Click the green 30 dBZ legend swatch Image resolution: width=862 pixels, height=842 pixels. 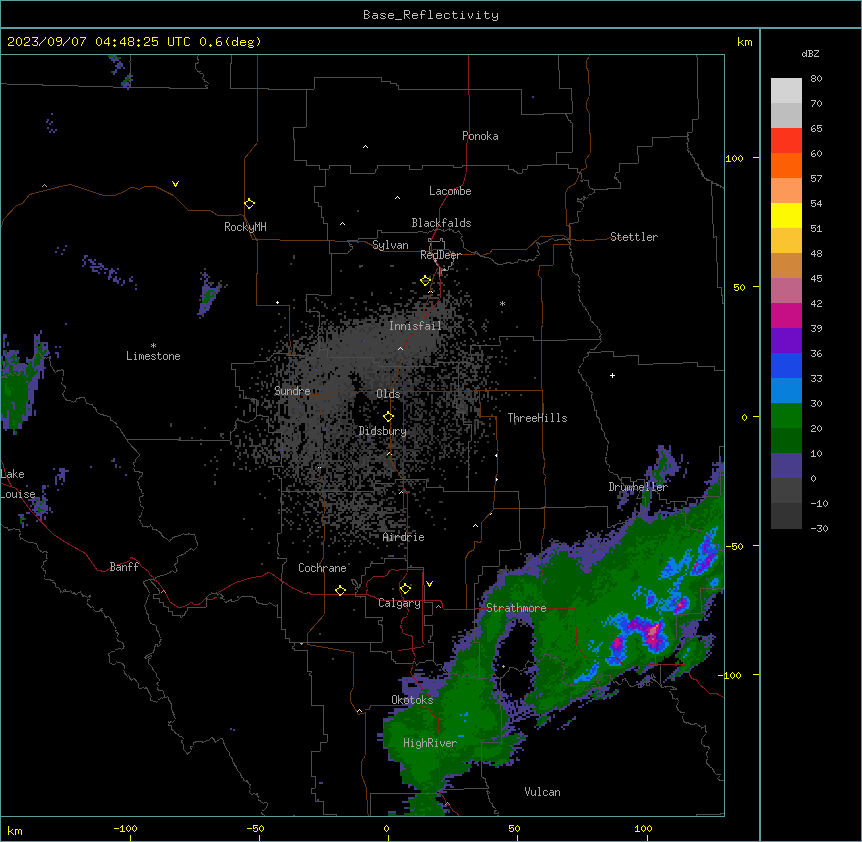coord(786,416)
